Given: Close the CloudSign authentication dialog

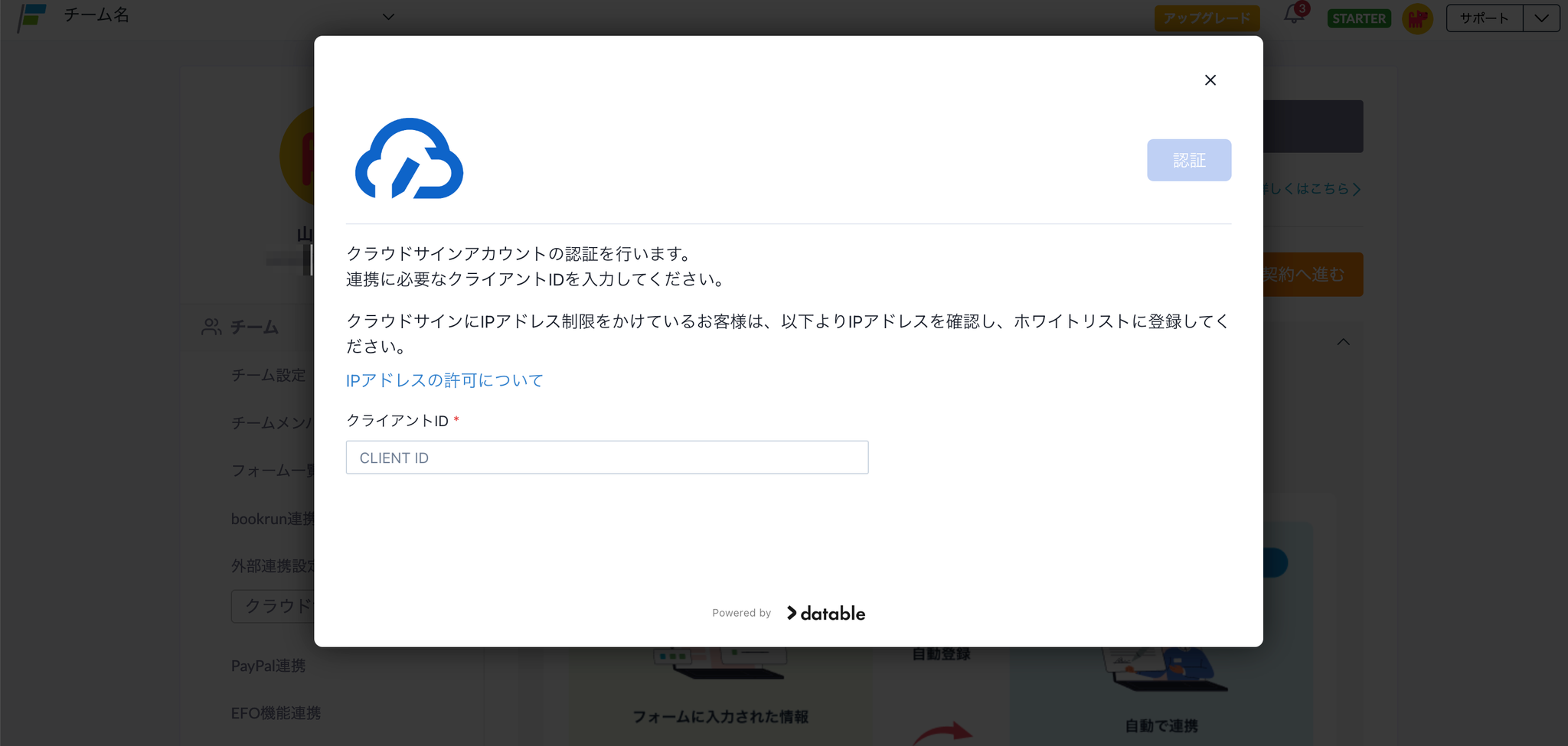Looking at the screenshot, I should tap(1210, 80).
